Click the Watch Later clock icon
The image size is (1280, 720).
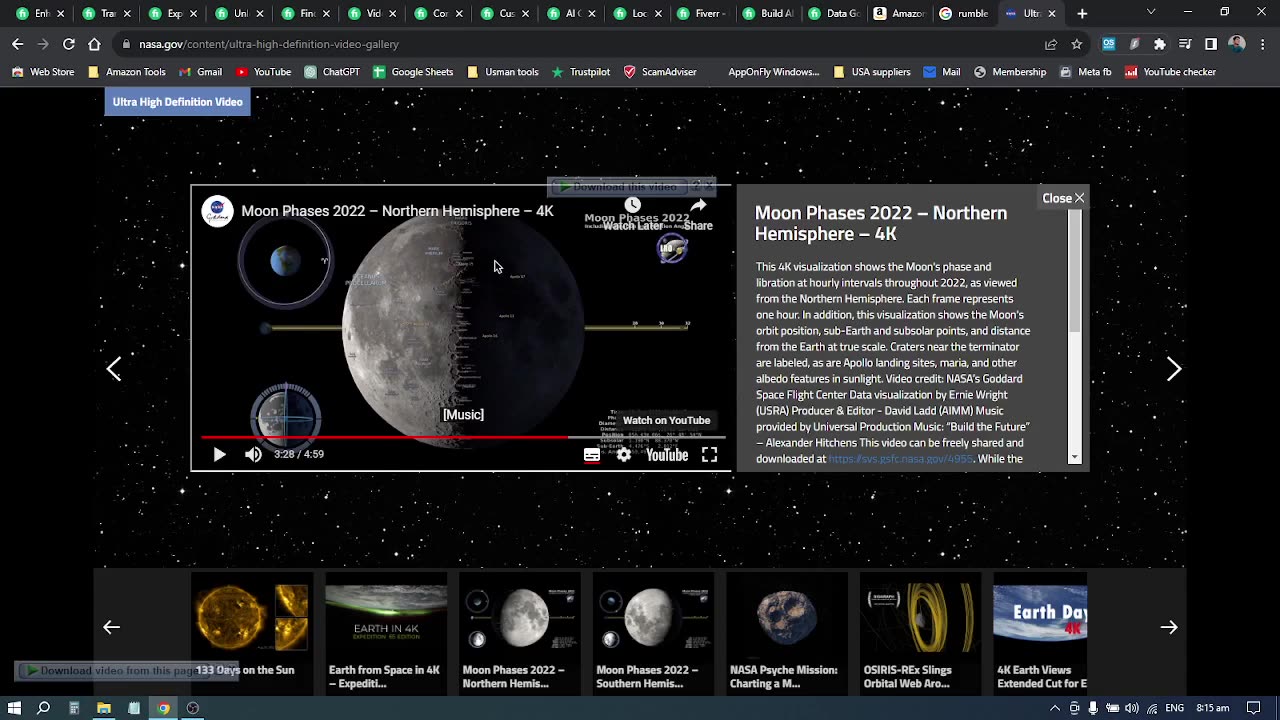(x=632, y=206)
